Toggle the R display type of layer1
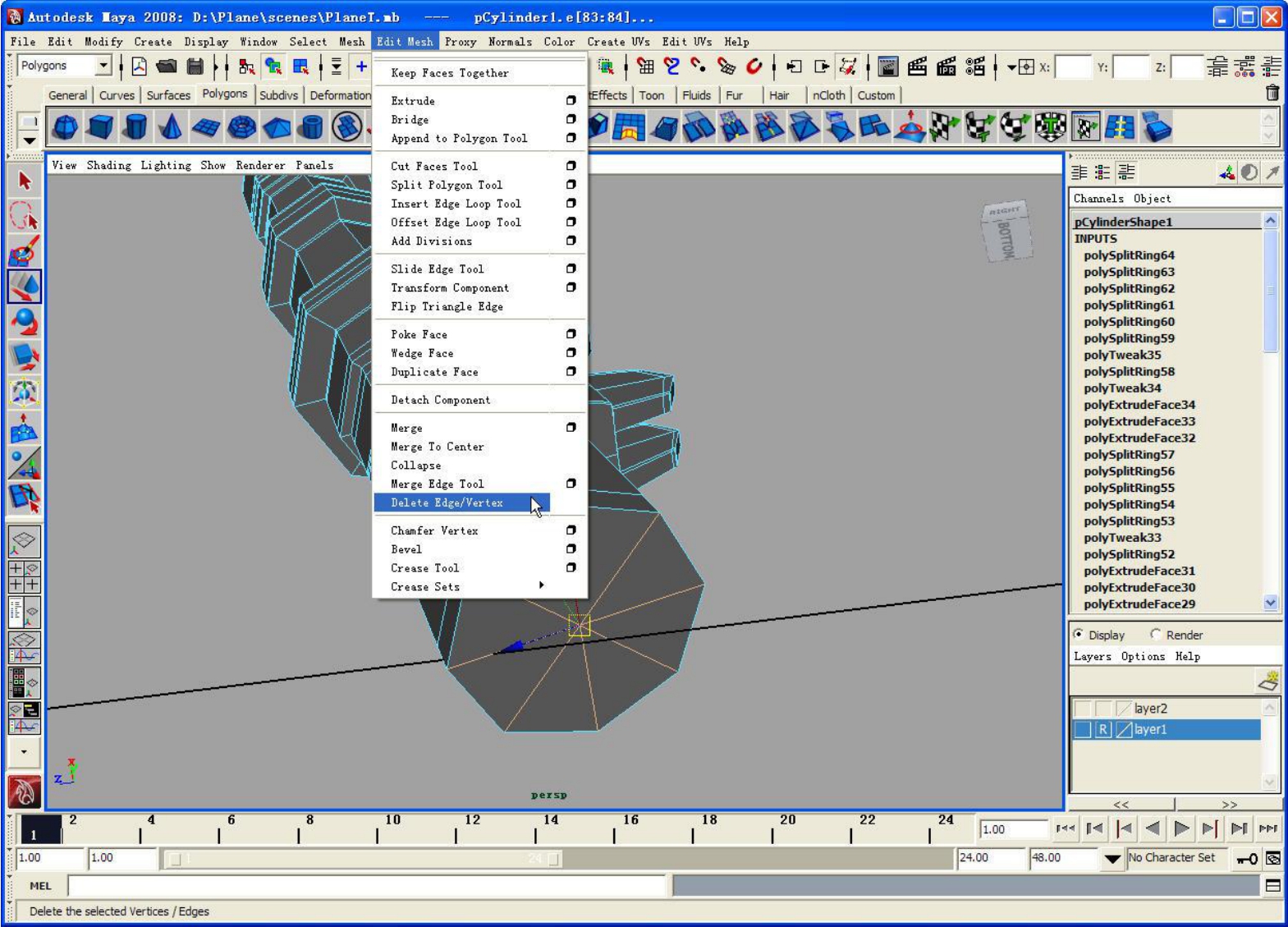The height and width of the screenshot is (927, 1288). [1103, 729]
